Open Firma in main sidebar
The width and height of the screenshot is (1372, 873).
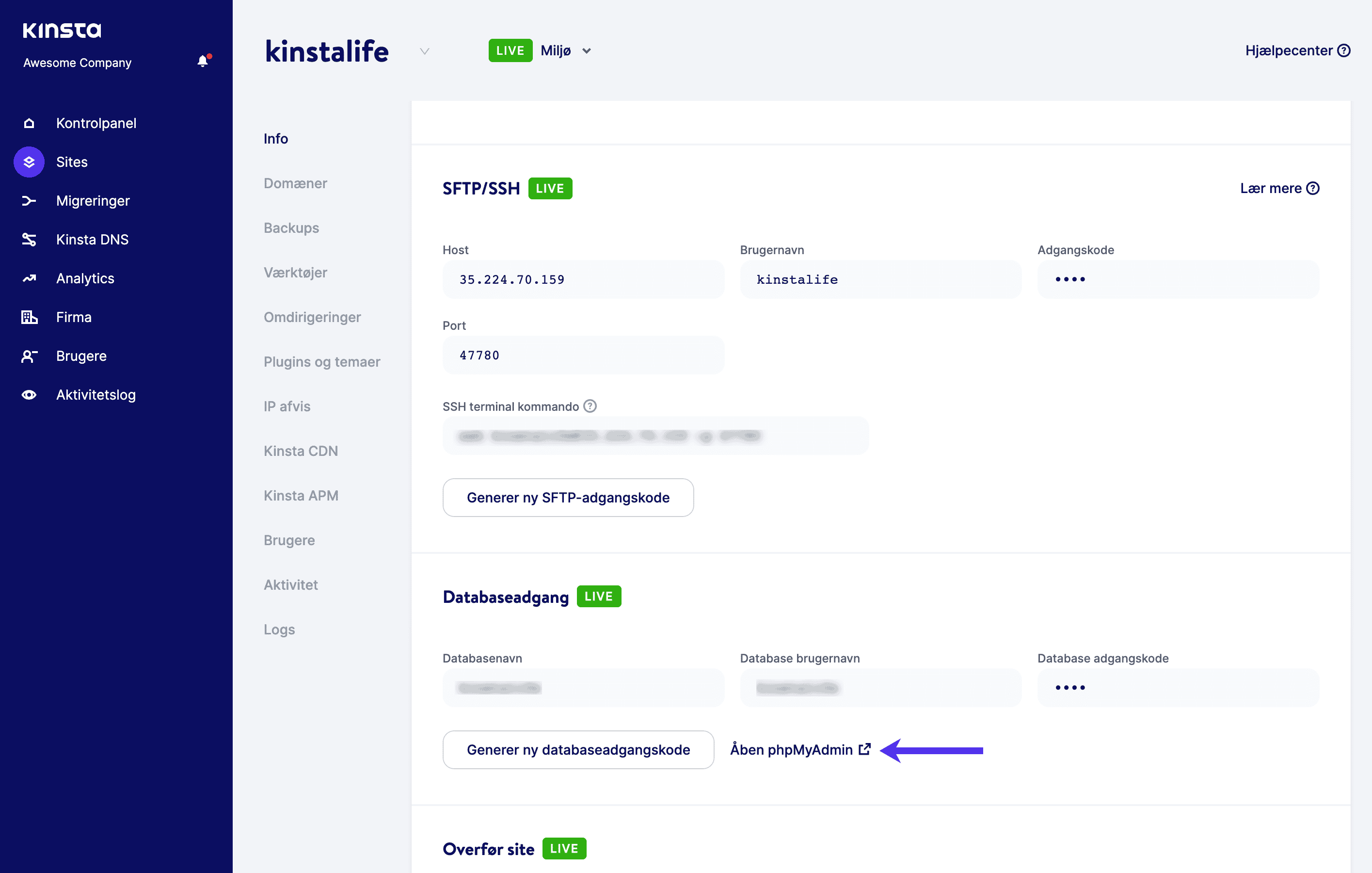coord(74,317)
